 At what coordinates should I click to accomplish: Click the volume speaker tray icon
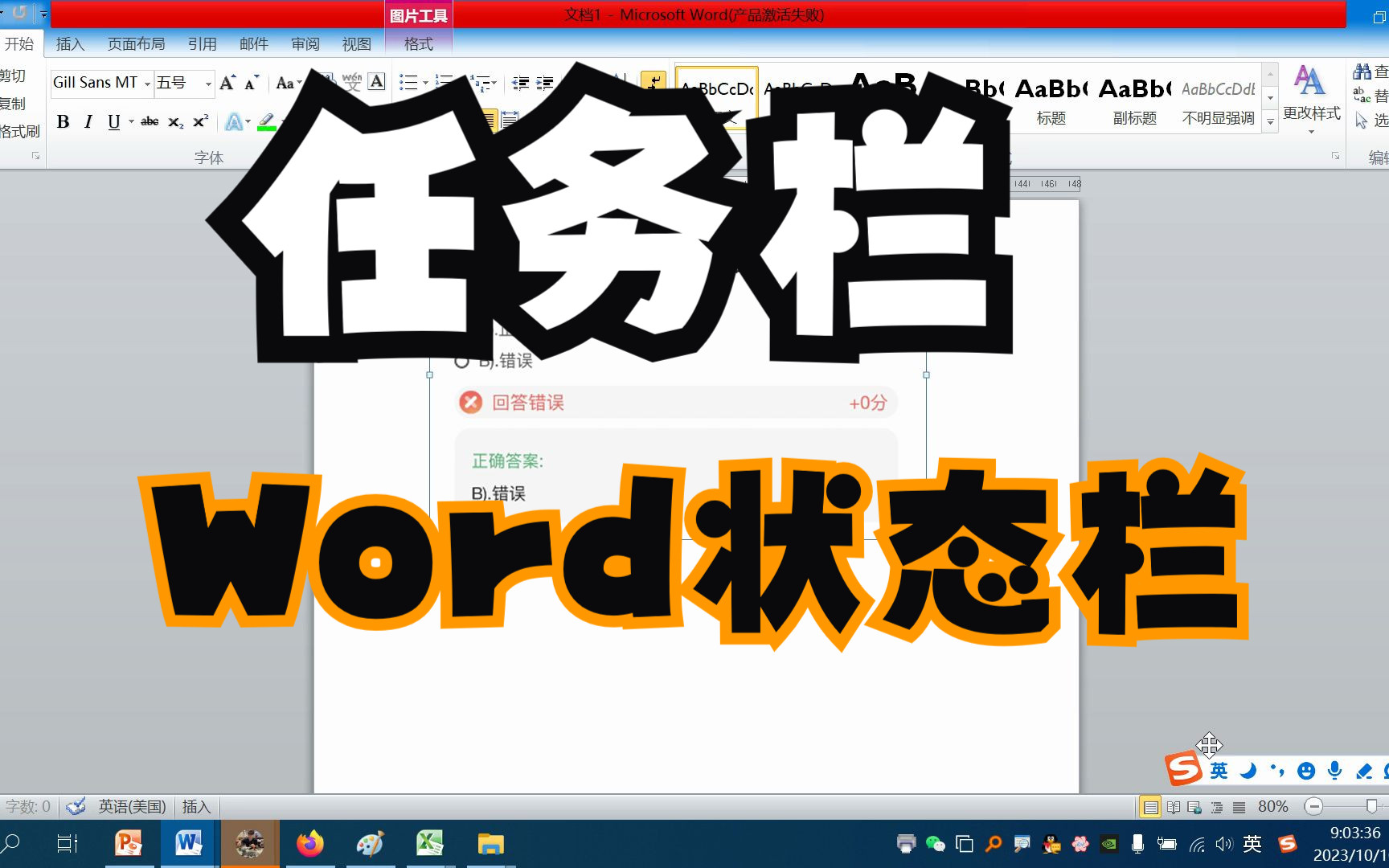point(1223,844)
